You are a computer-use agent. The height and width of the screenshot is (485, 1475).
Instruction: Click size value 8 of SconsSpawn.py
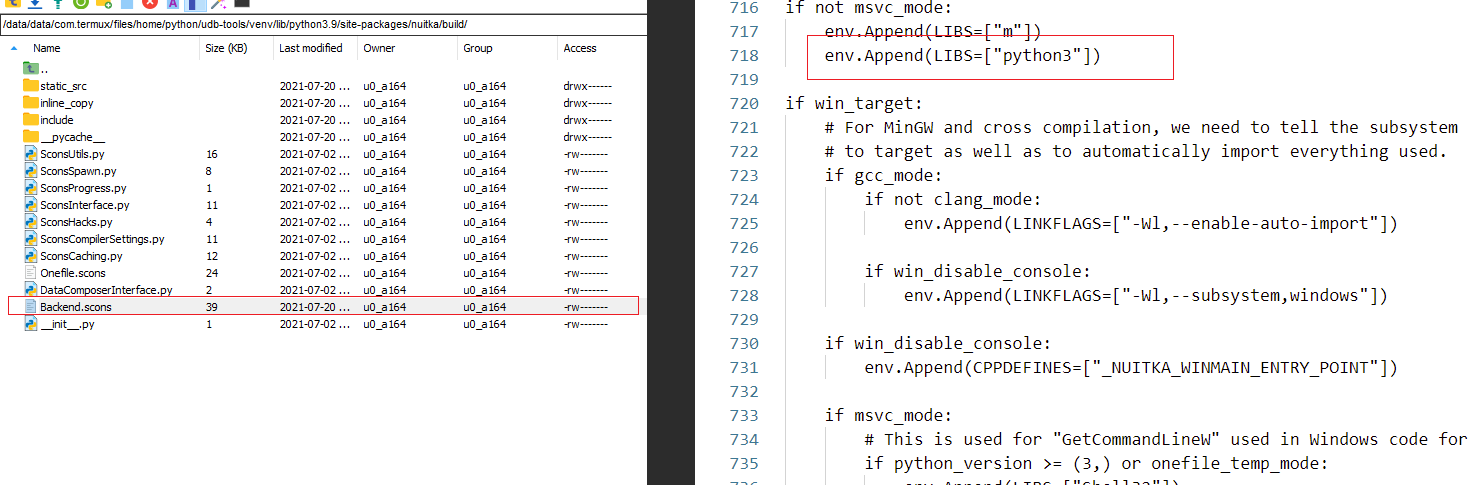[208, 171]
